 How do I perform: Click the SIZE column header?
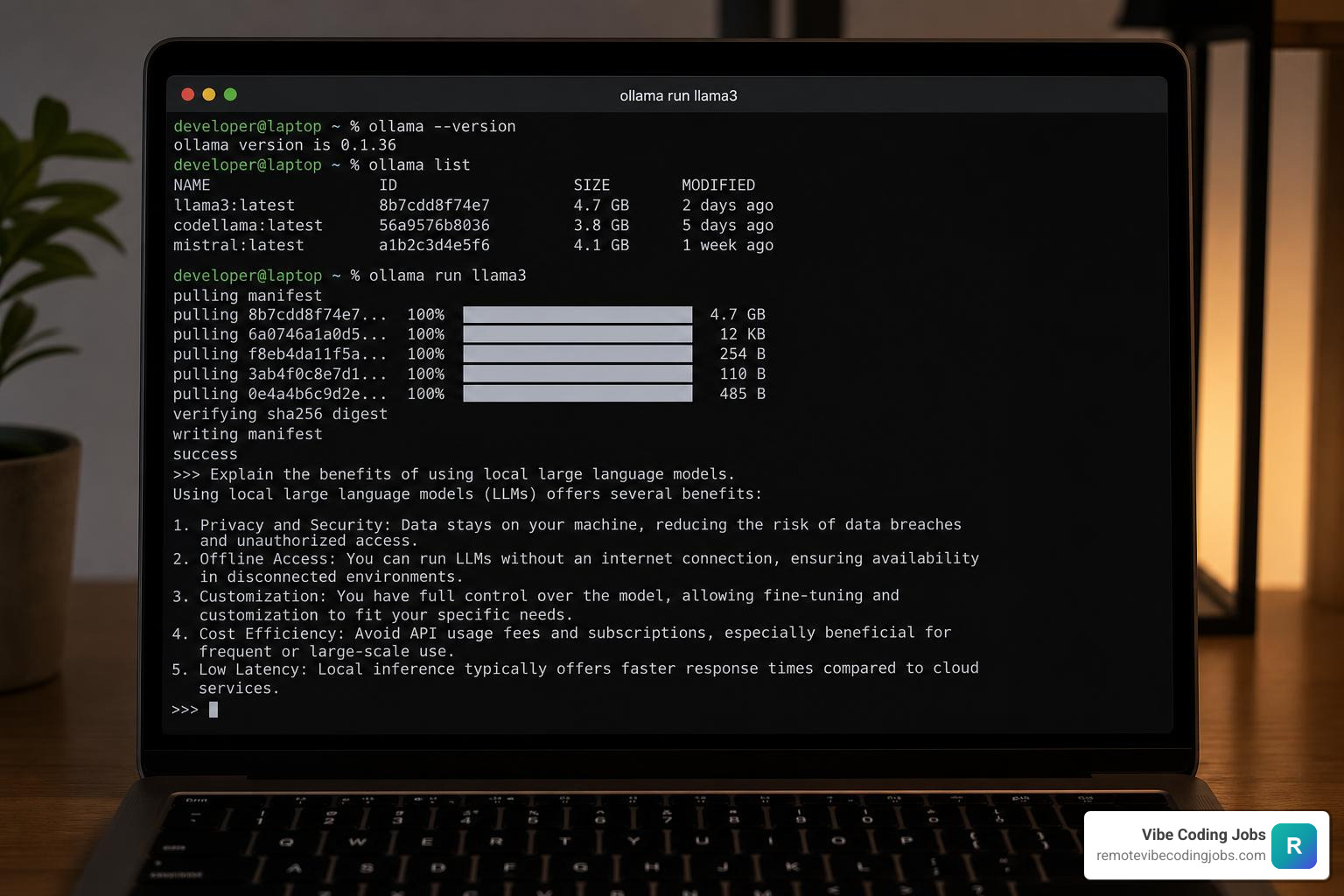point(591,185)
